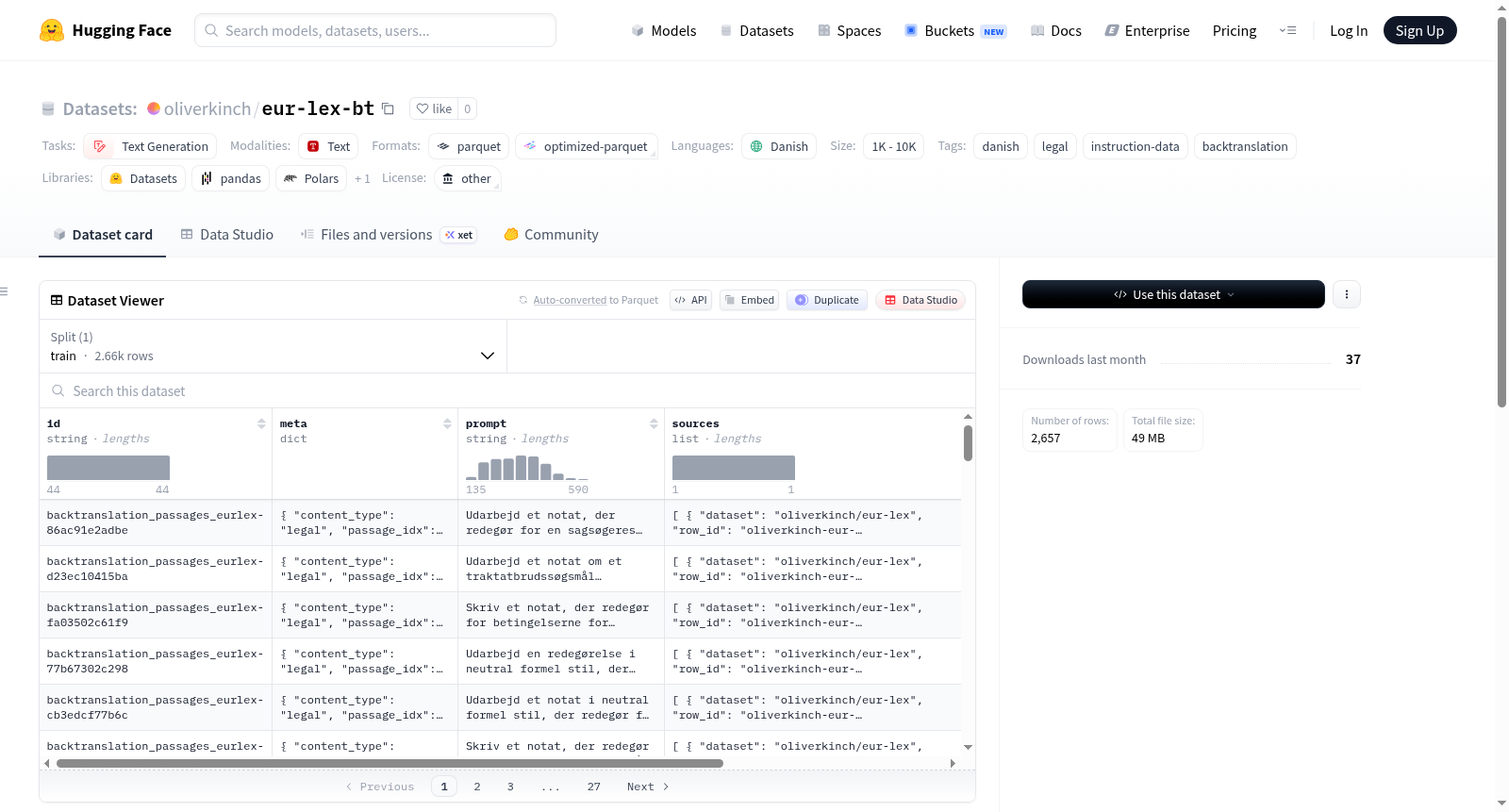
Task: Open the navigation overflow menu icon
Action: pyautogui.click(x=1287, y=30)
